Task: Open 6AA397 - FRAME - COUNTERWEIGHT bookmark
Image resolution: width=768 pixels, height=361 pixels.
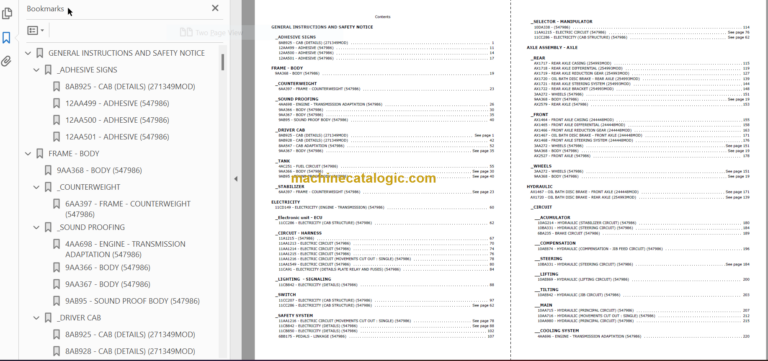Action: [x=128, y=209]
